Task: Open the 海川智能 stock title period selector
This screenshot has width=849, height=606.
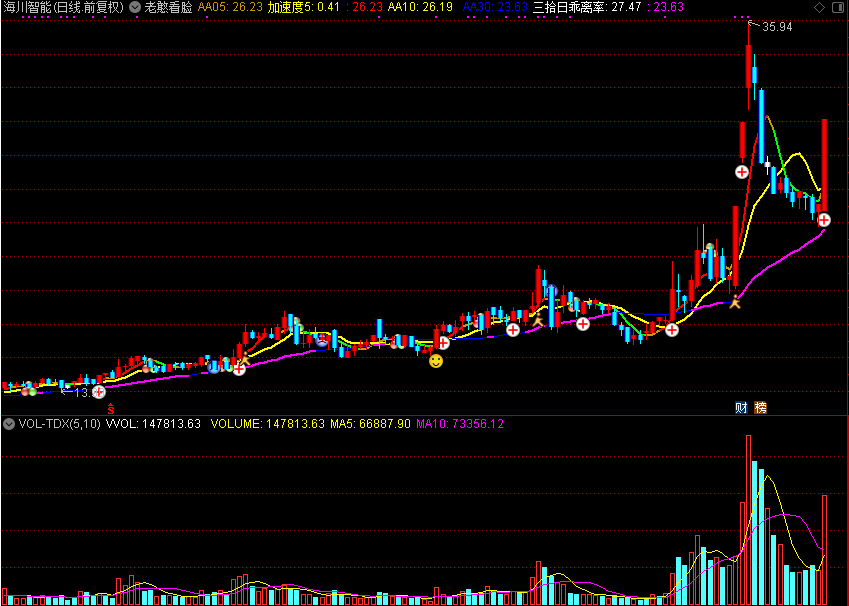Action: tap(64, 7)
